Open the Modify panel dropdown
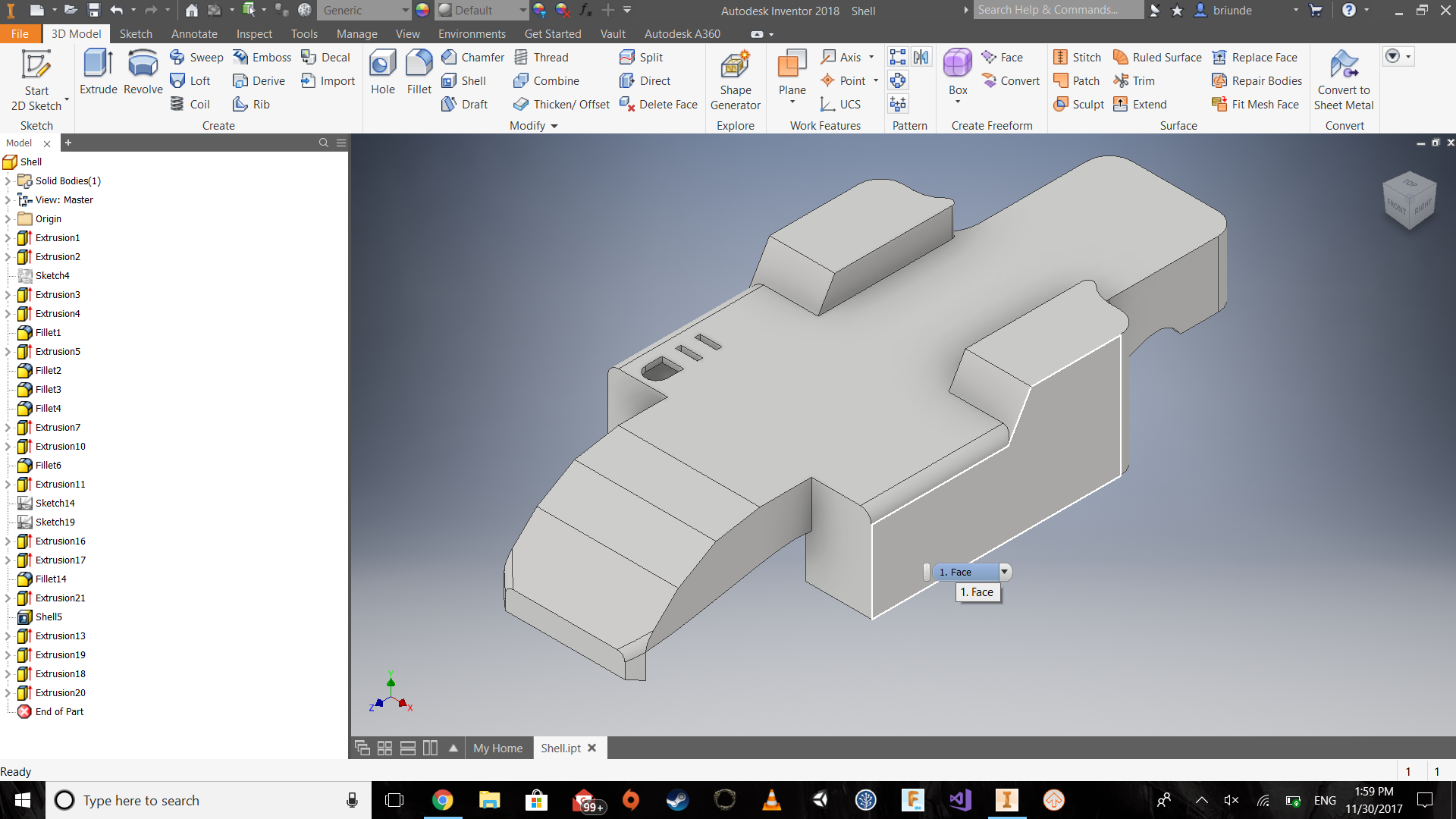Image resolution: width=1456 pixels, height=819 pixels. coord(554,126)
